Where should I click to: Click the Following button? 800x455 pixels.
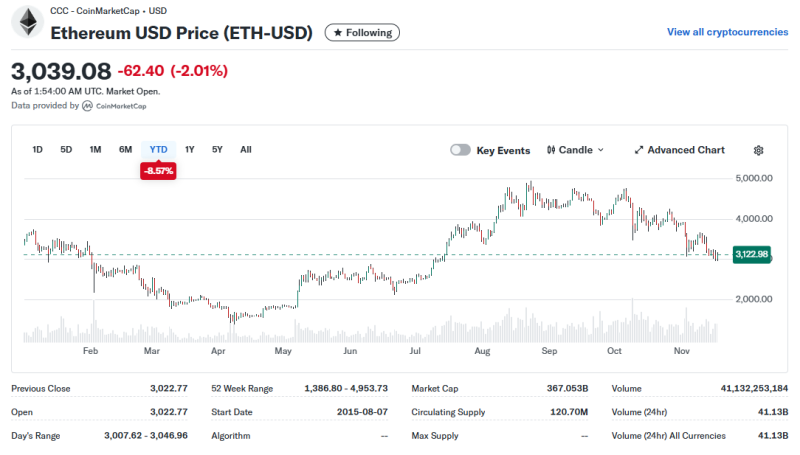(x=362, y=33)
